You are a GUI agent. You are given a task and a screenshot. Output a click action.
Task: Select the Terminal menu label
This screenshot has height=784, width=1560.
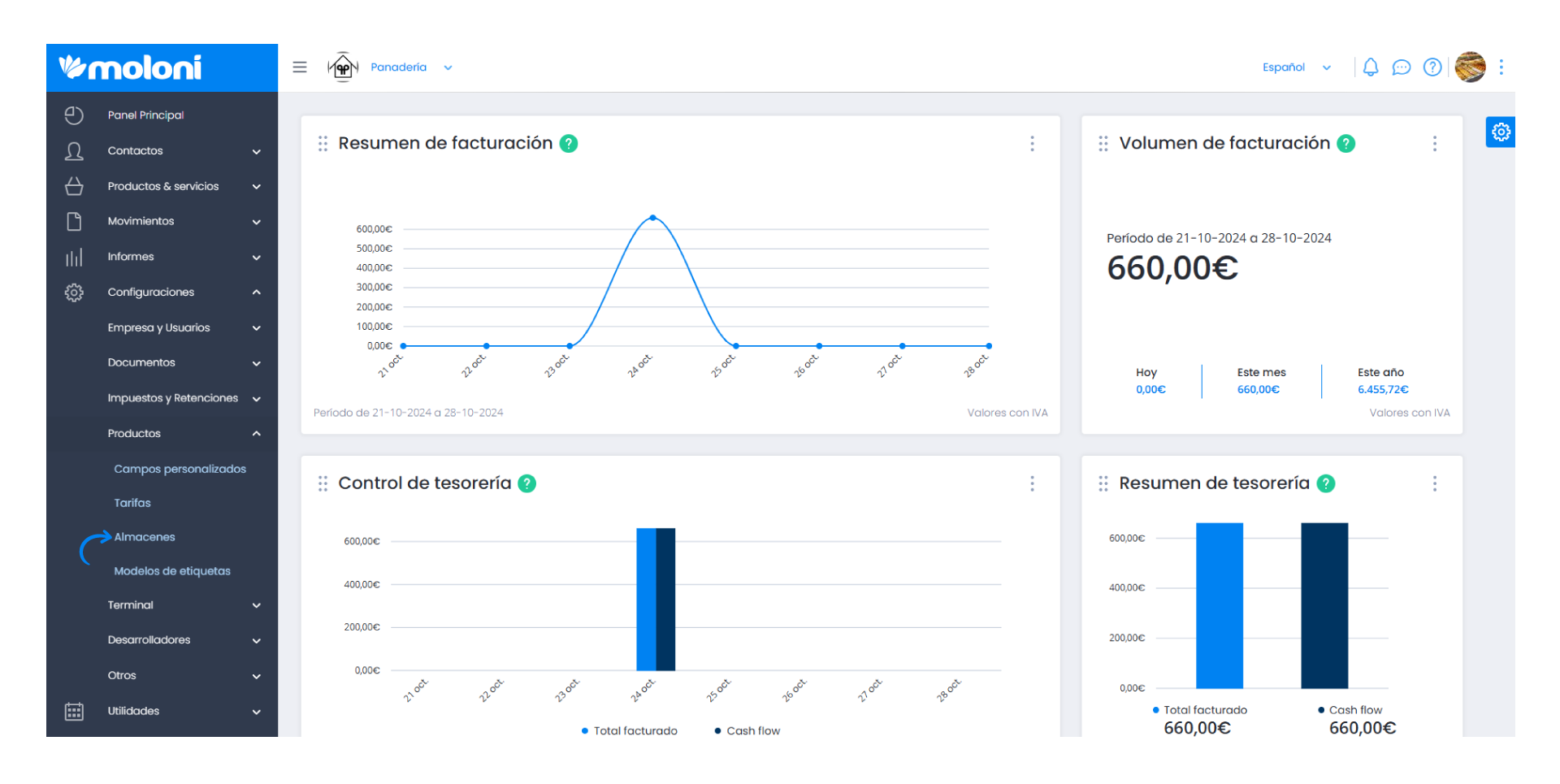(130, 605)
